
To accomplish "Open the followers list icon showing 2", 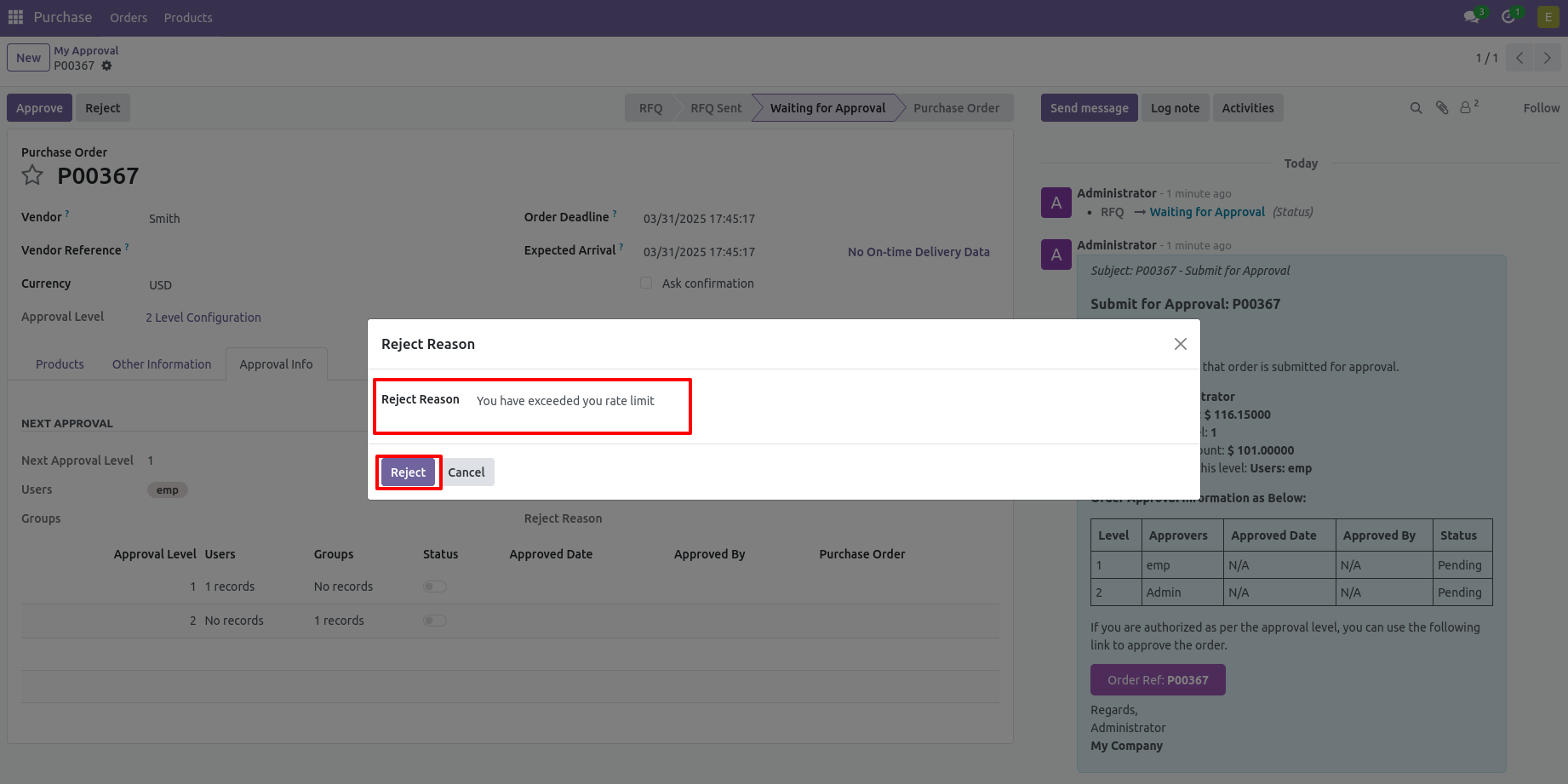I will click(1466, 107).
